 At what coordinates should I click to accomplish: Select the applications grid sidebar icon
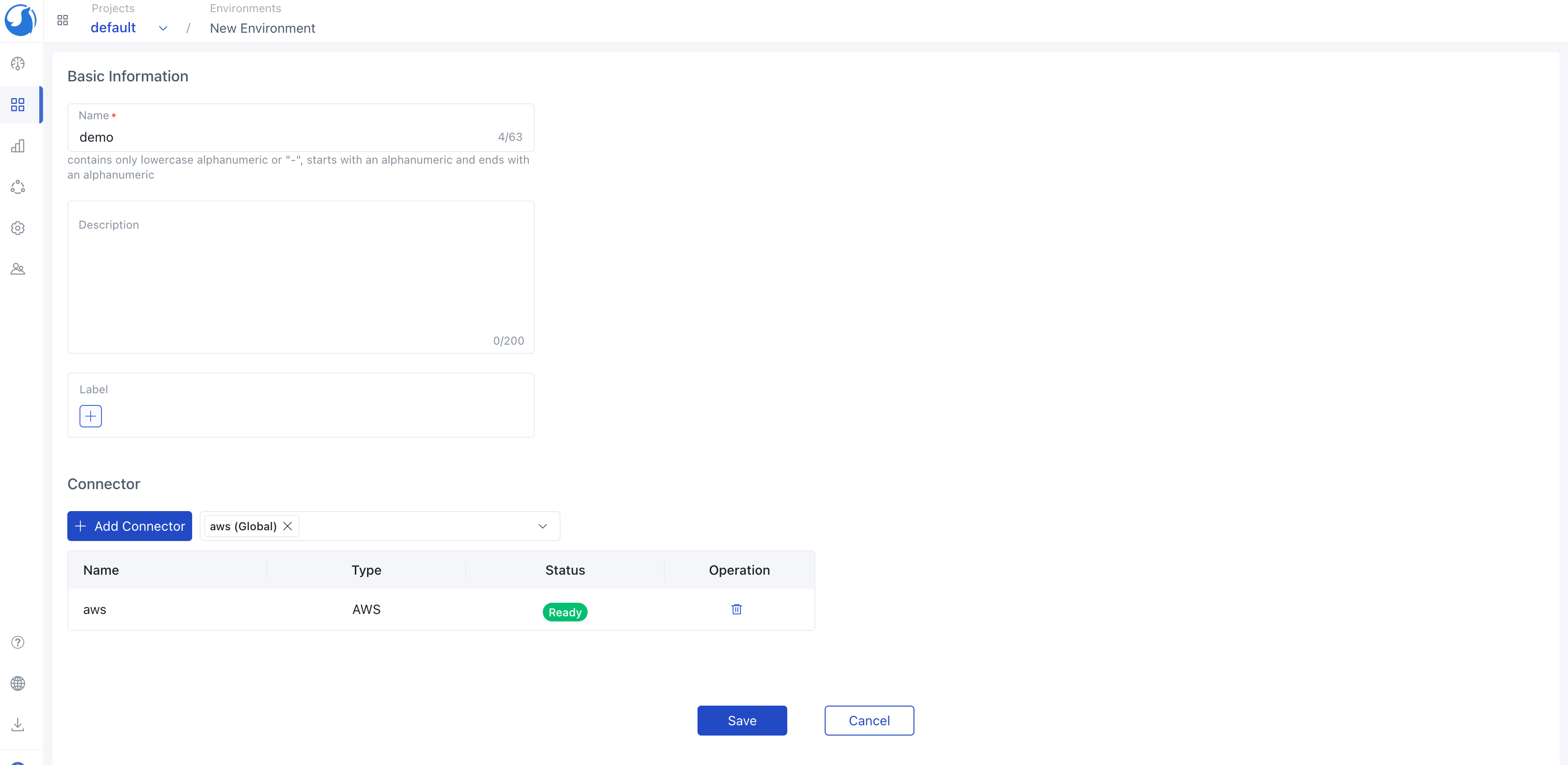18,105
